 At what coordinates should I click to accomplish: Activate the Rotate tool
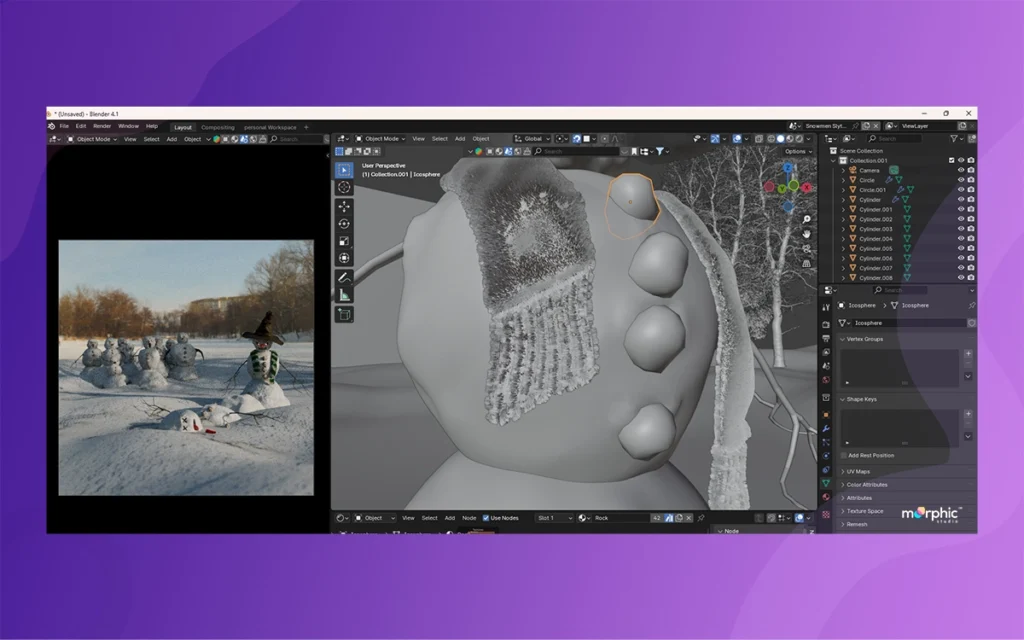click(x=344, y=223)
